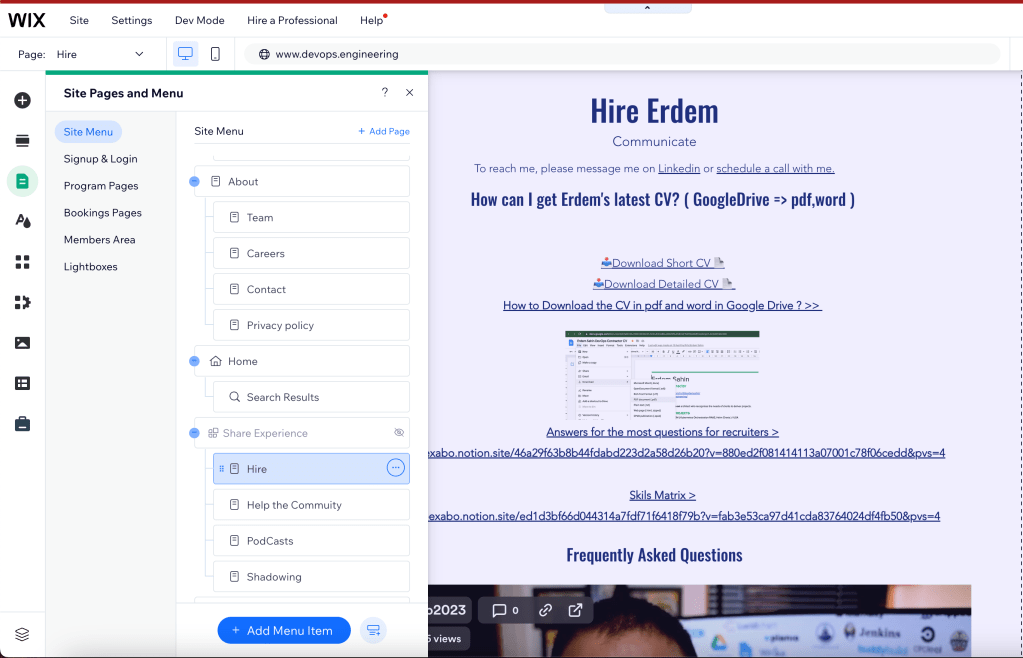Open the Pages & Menu green page icon
1023x658 pixels.
pos(22,181)
